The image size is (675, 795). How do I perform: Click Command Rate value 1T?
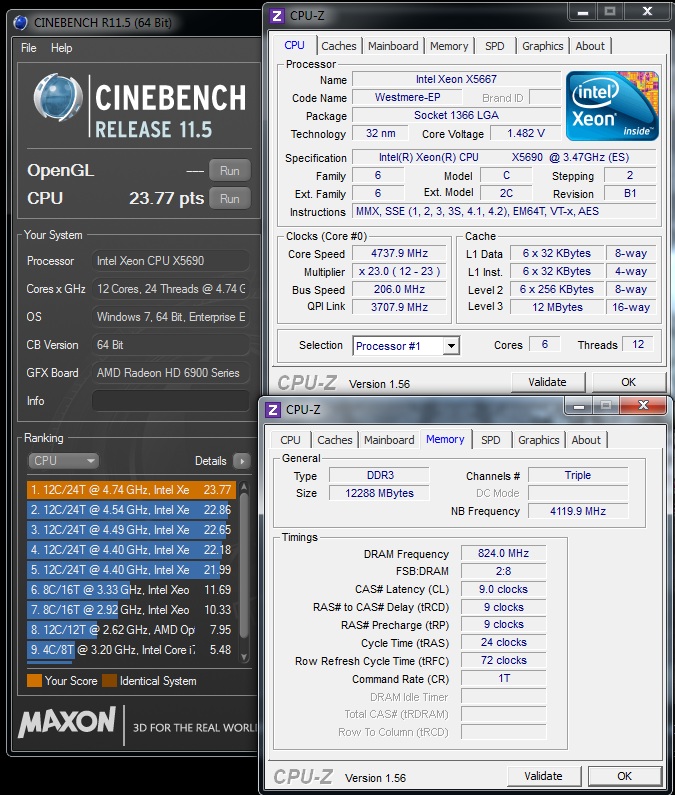point(503,678)
